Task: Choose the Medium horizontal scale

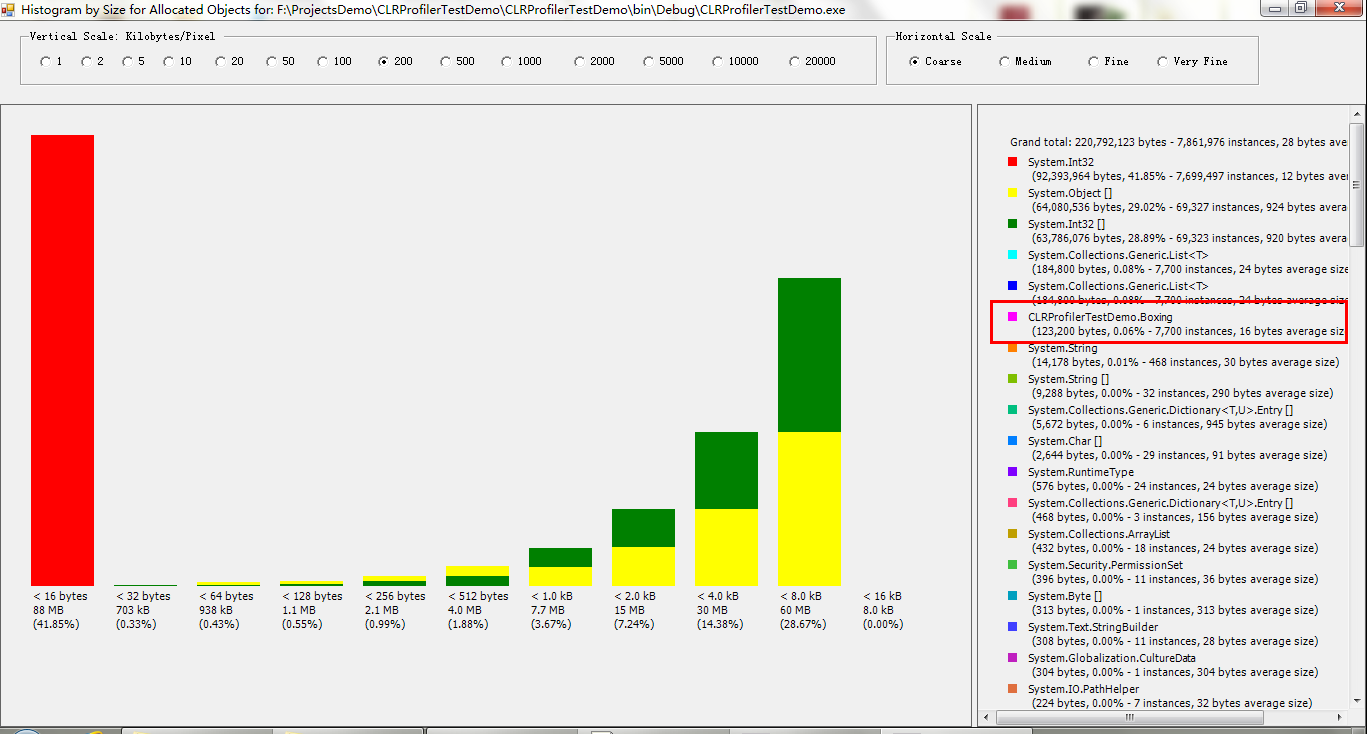Action: tap(1004, 62)
